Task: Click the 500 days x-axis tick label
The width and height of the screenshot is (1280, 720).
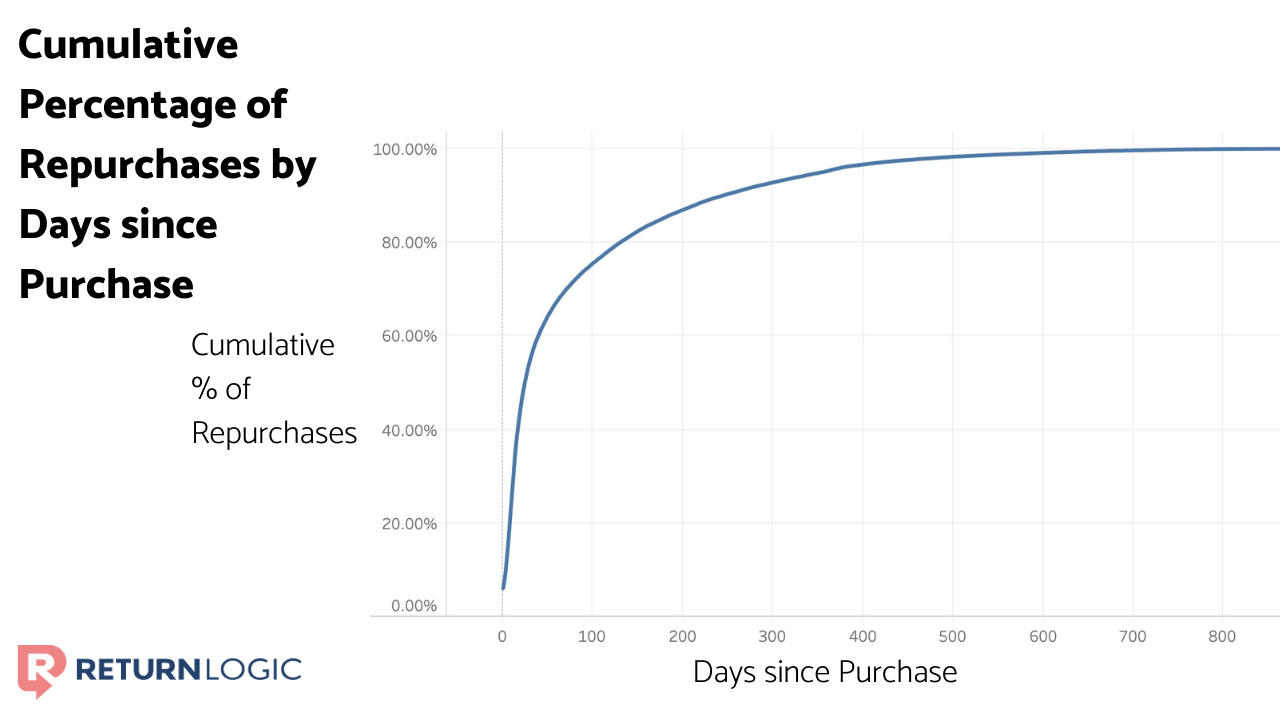Action: [952, 636]
